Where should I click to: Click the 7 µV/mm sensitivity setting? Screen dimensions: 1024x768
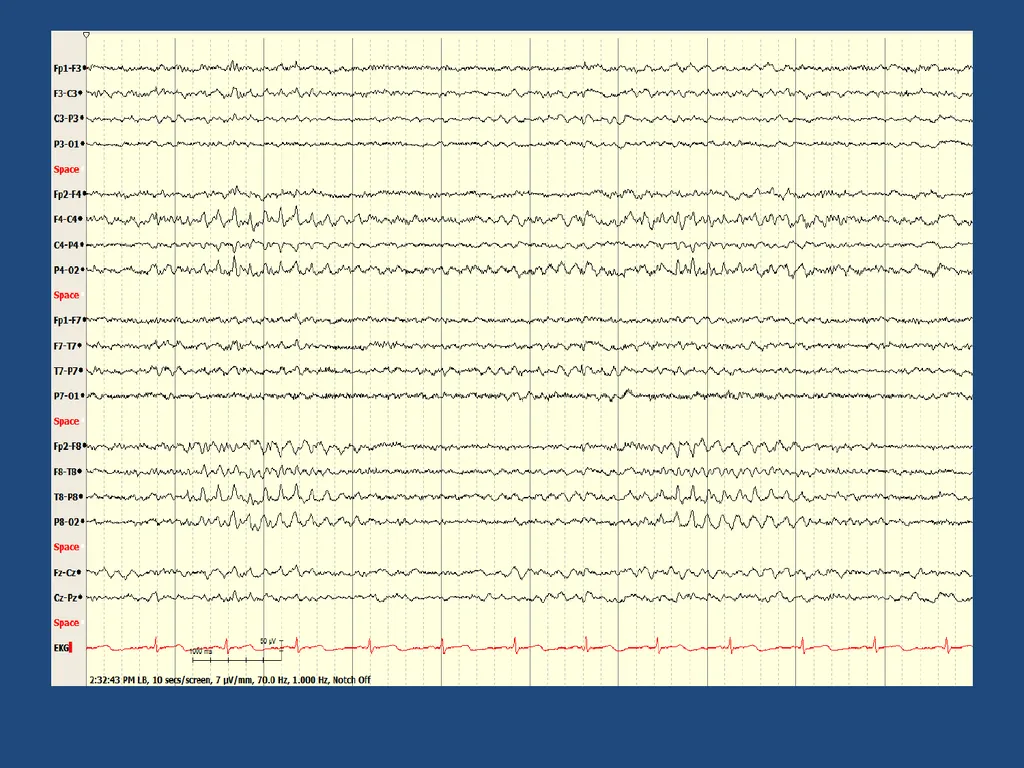tap(234, 680)
